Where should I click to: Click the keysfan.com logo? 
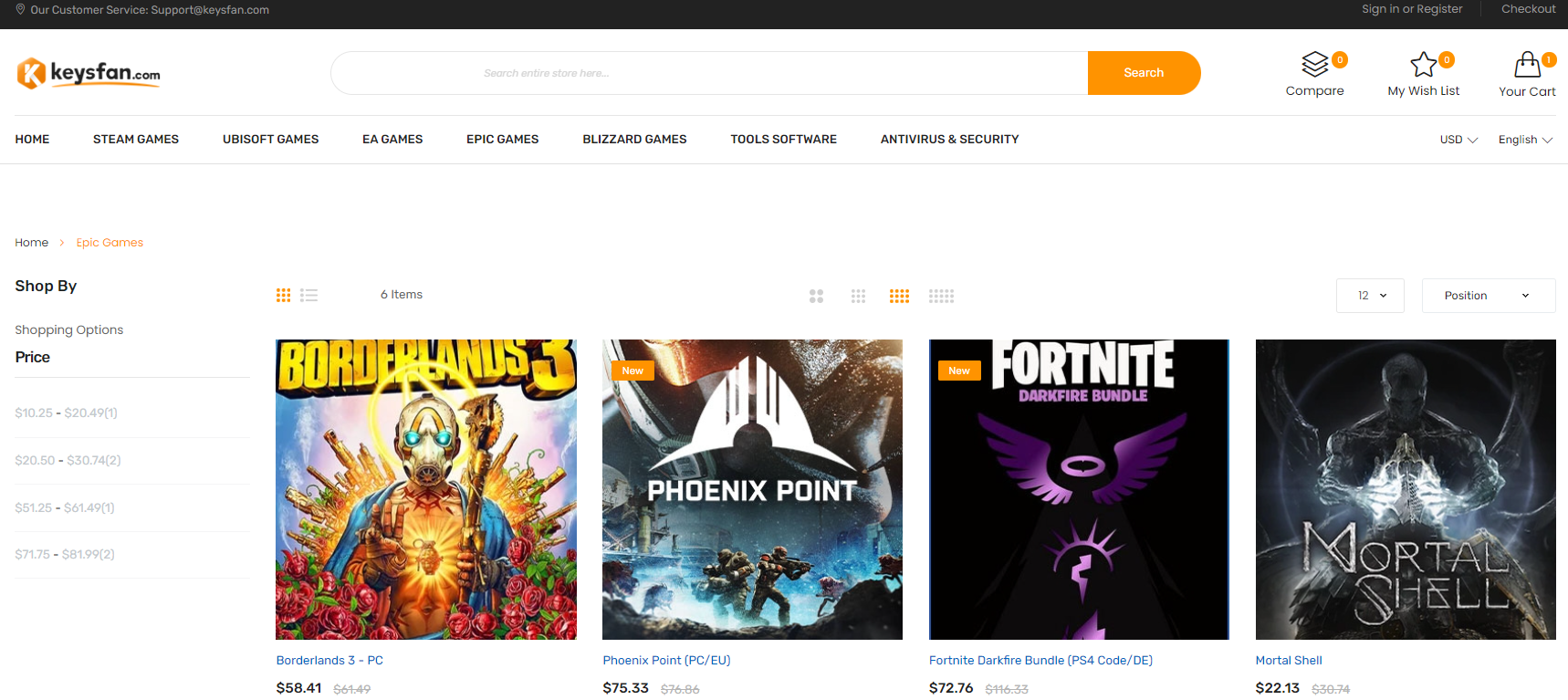point(89,73)
